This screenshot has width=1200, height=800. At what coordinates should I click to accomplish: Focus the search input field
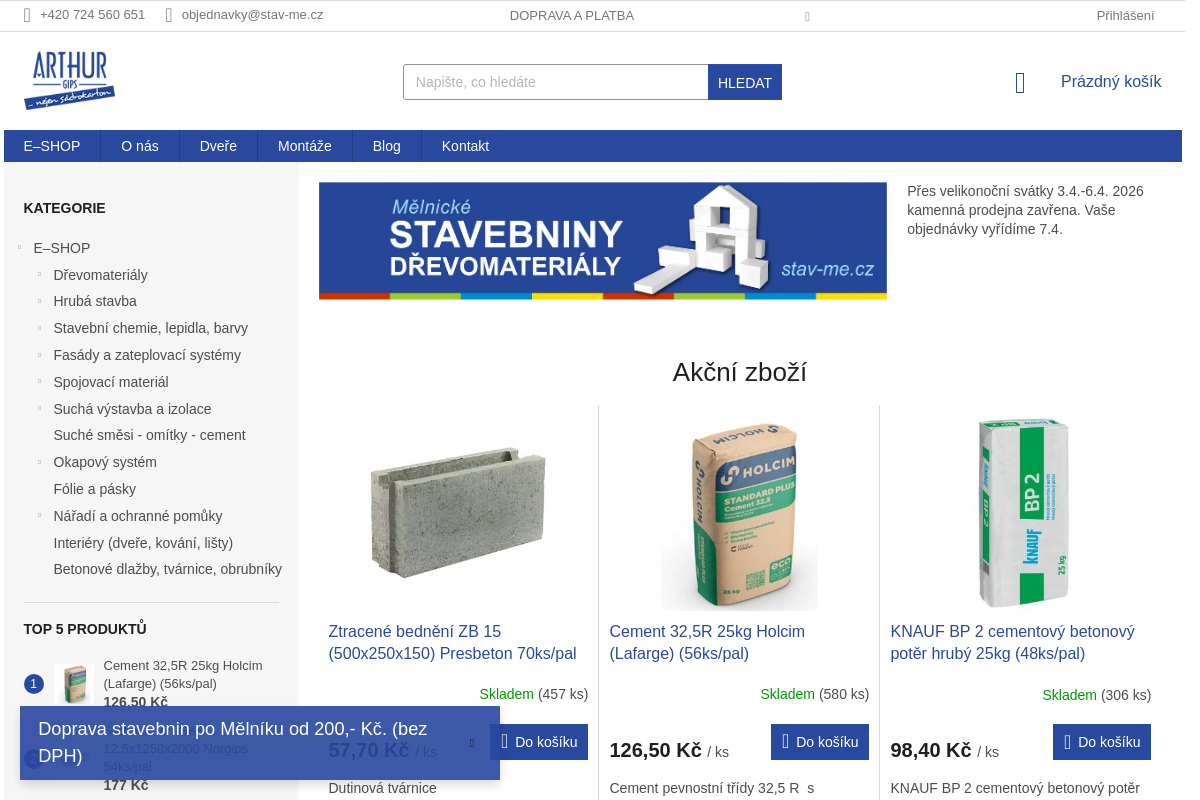556,82
